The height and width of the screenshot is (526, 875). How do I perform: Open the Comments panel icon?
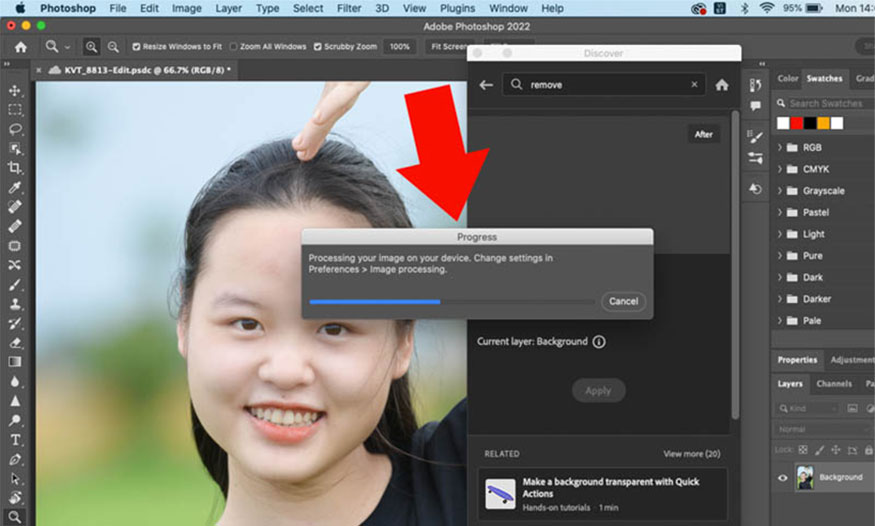(x=755, y=106)
